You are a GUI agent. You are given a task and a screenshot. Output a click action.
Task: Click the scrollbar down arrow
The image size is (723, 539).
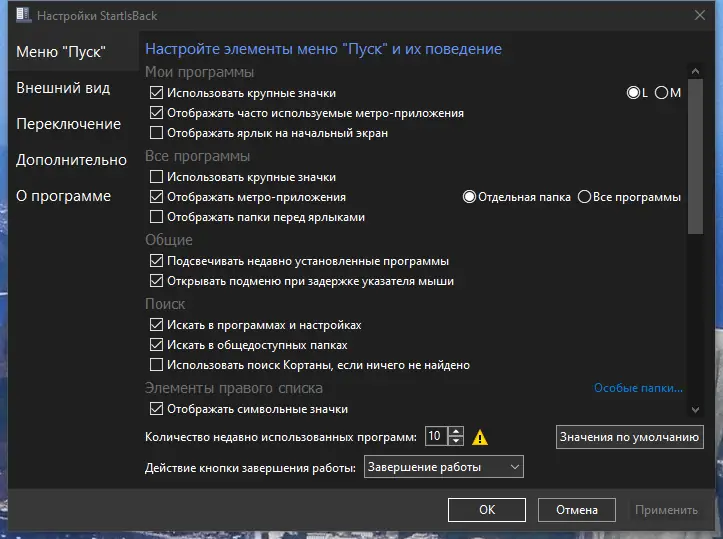tap(695, 409)
